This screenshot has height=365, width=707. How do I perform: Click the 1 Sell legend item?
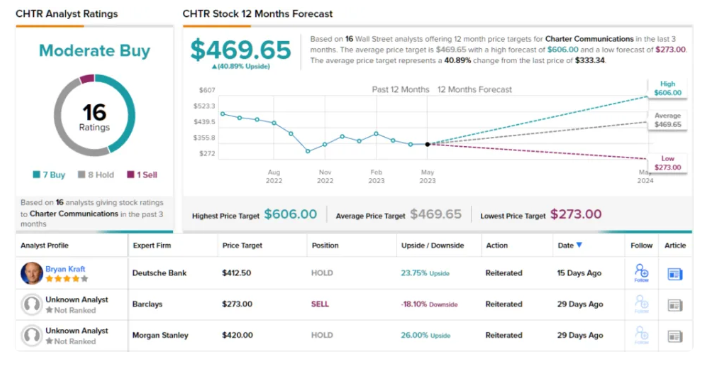[142, 174]
